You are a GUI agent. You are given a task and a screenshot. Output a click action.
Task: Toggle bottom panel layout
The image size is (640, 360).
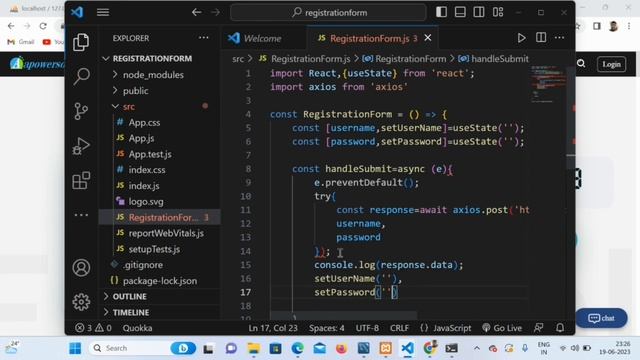(x=460, y=12)
